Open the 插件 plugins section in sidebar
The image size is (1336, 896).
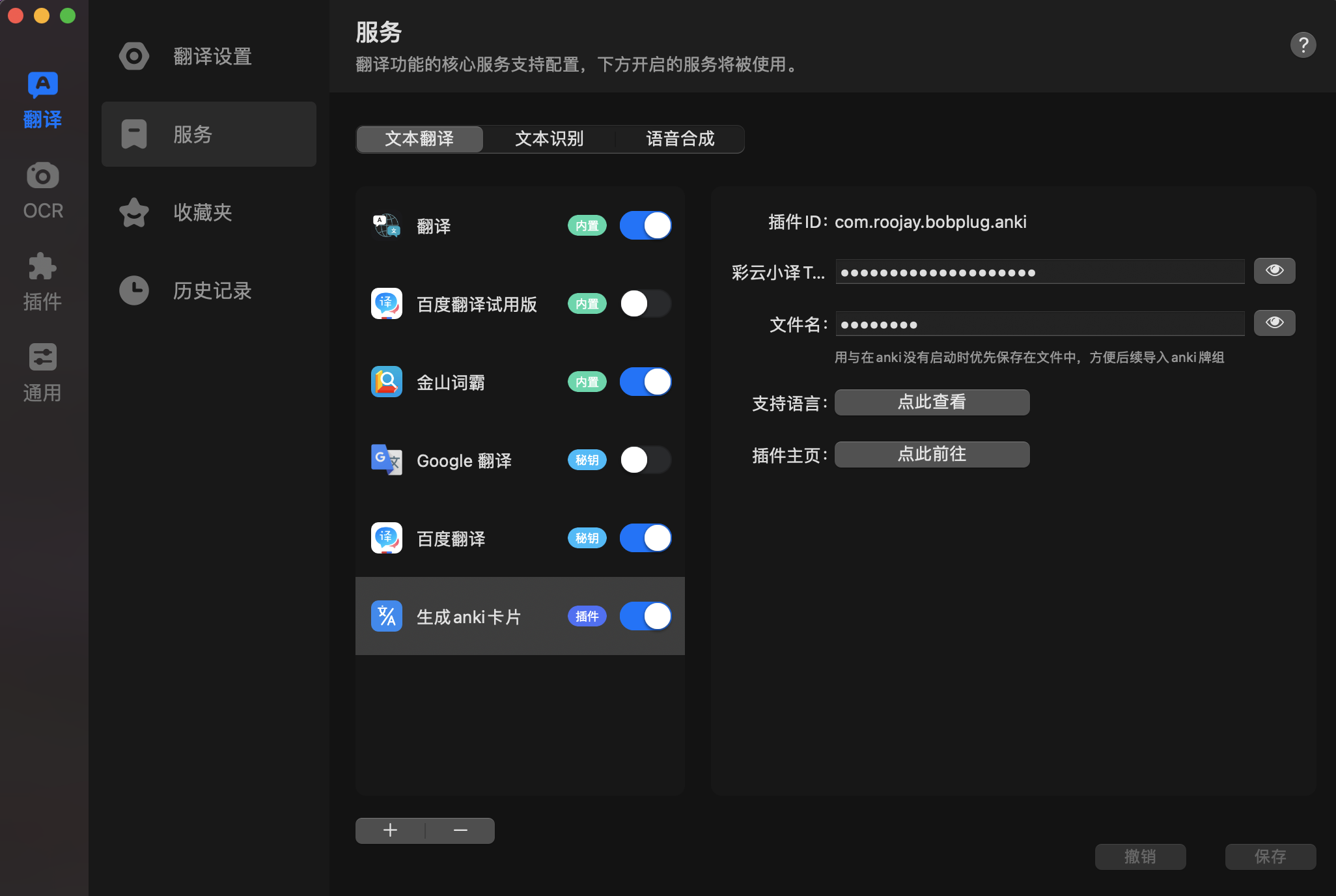point(42,280)
